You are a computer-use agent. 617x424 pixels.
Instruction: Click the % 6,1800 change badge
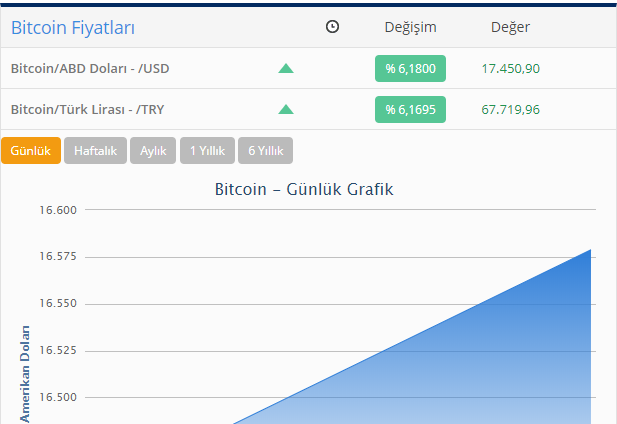pos(410,68)
